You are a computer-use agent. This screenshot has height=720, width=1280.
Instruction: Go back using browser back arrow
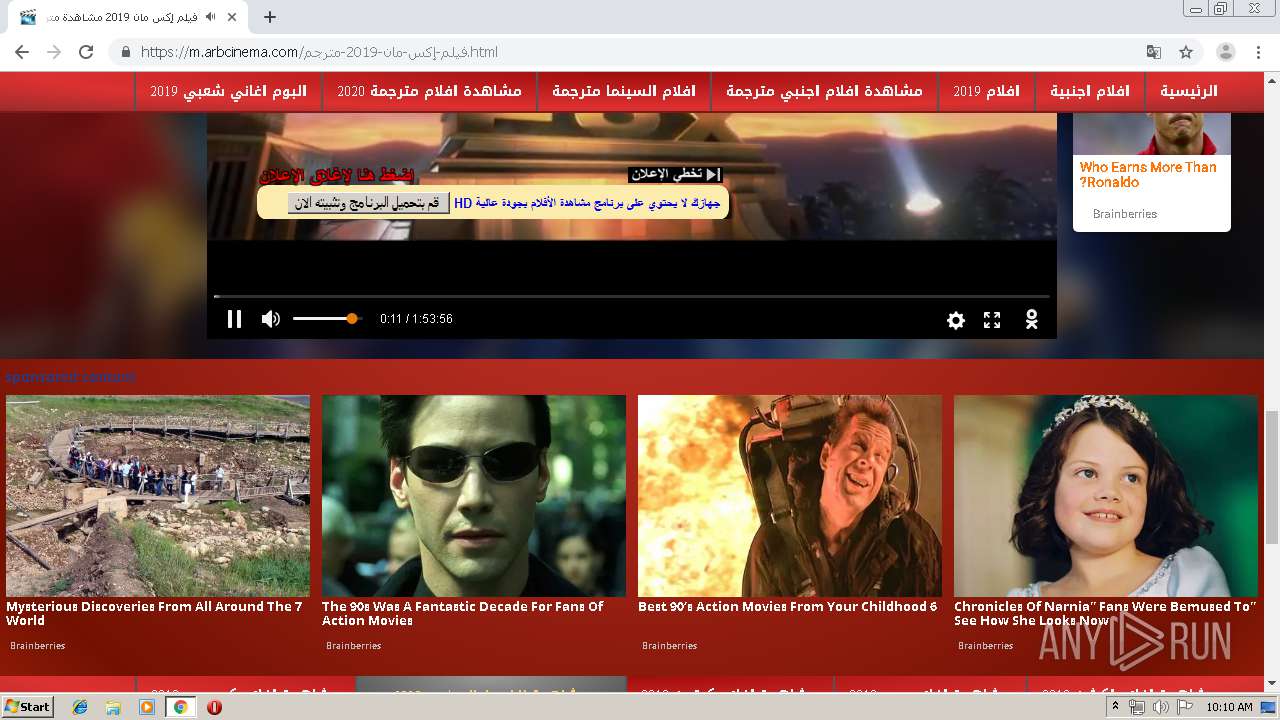22,52
